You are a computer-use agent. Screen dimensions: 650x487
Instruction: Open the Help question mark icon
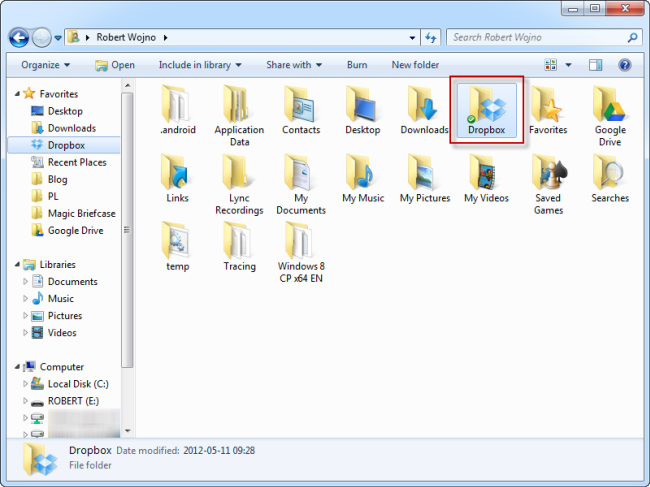pos(624,65)
